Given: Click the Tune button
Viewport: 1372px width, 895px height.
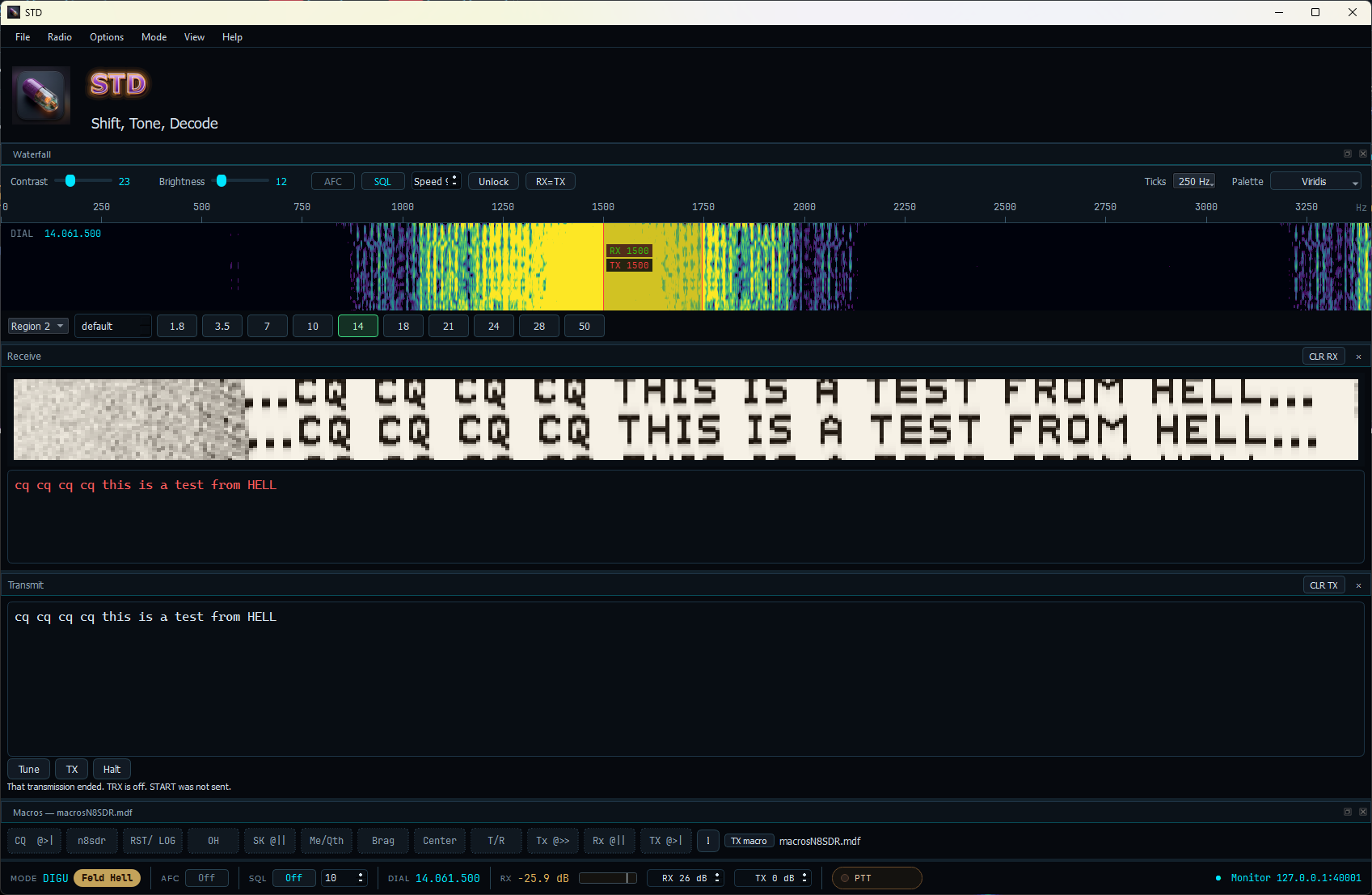Looking at the screenshot, I should pyautogui.click(x=29, y=770).
